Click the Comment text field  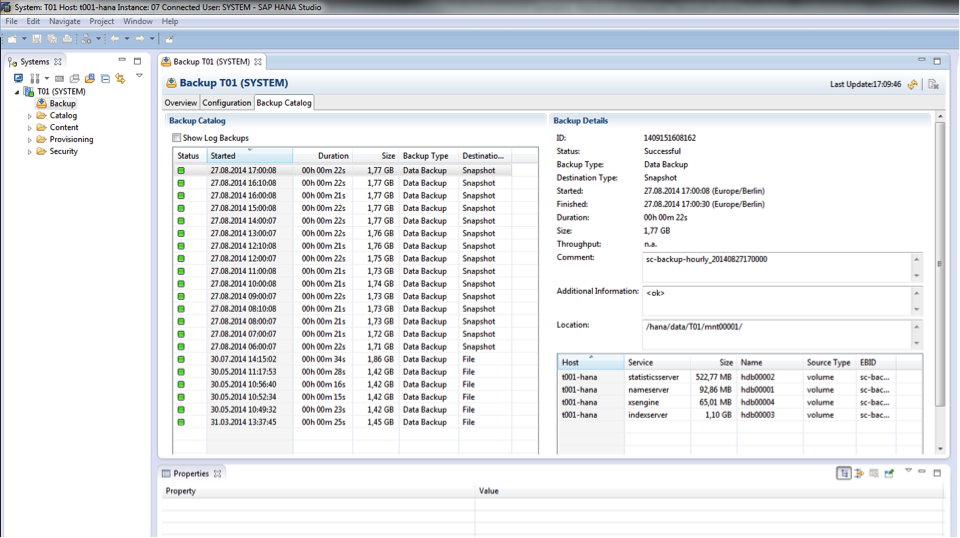[775, 266]
